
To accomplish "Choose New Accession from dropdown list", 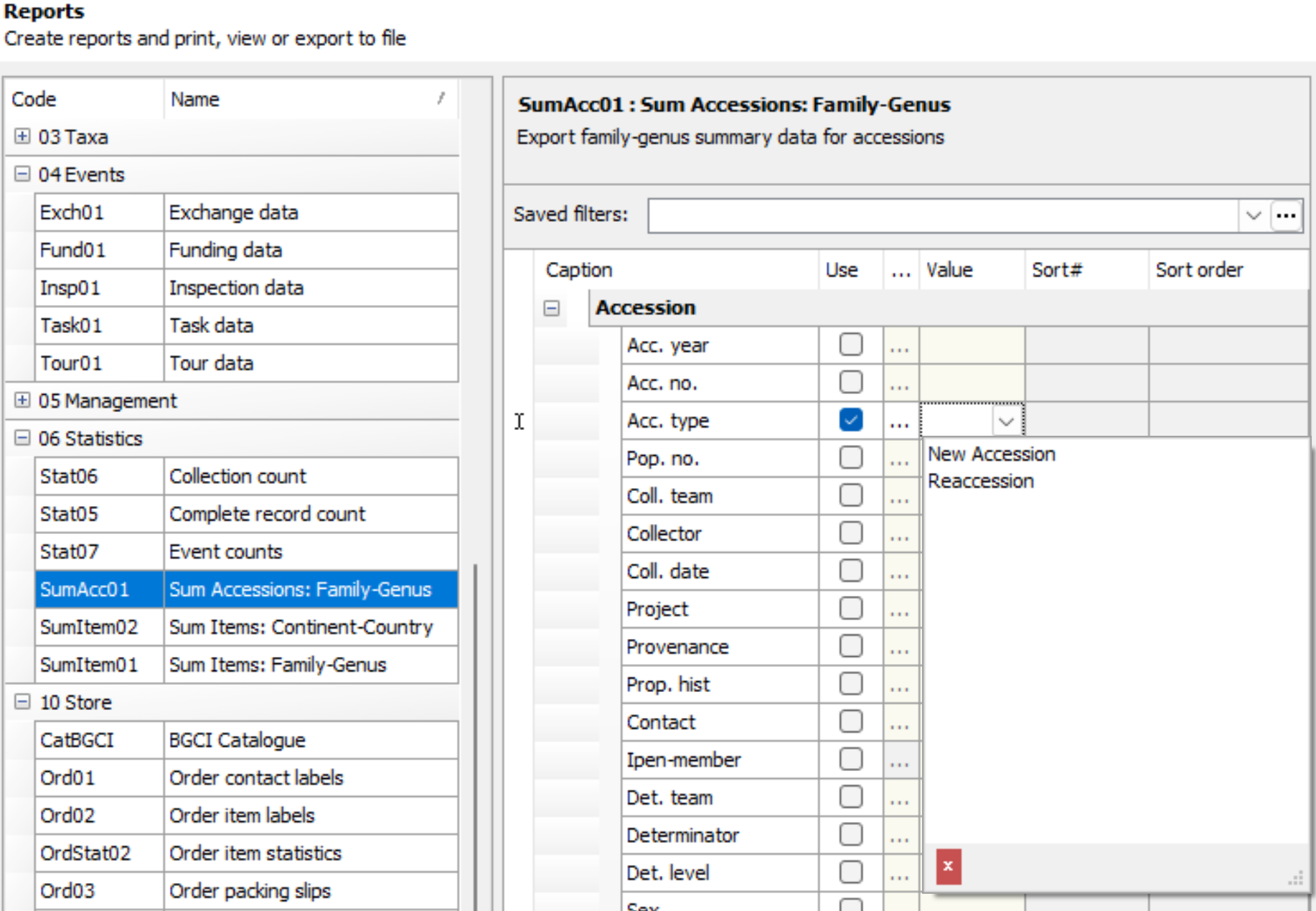I will (991, 454).
